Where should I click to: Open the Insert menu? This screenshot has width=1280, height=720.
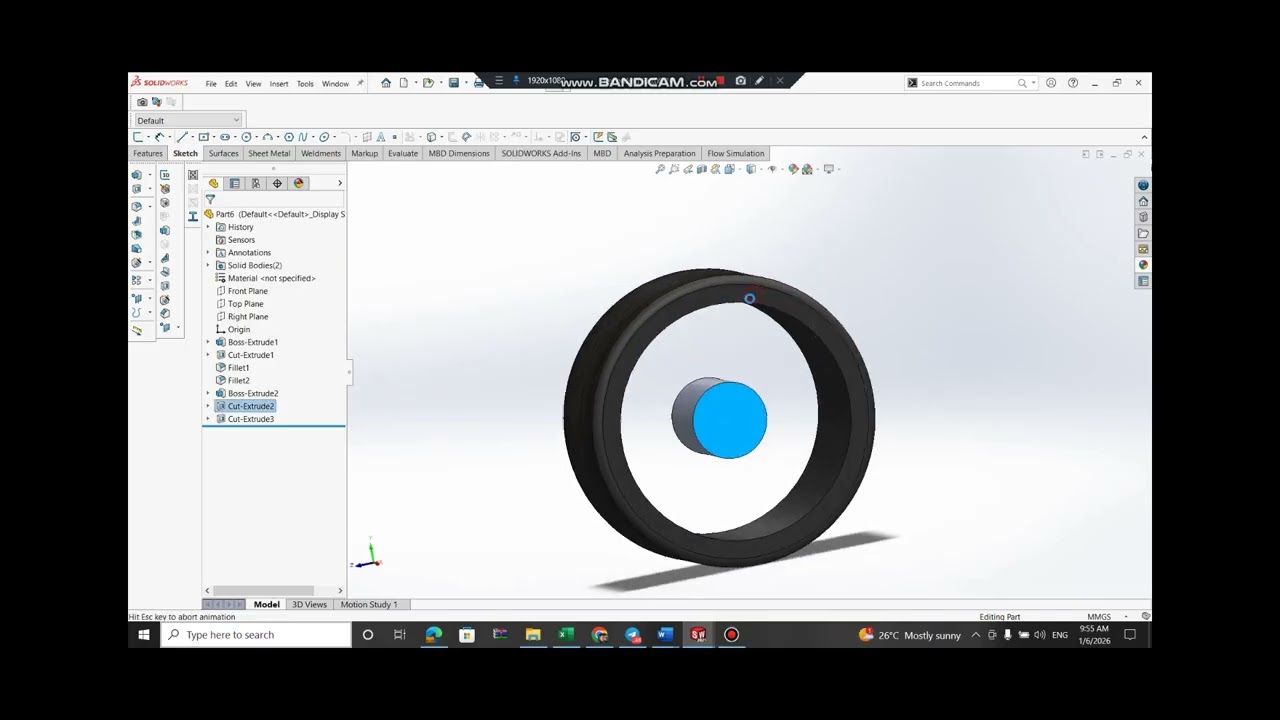click(x=279, y=84)
